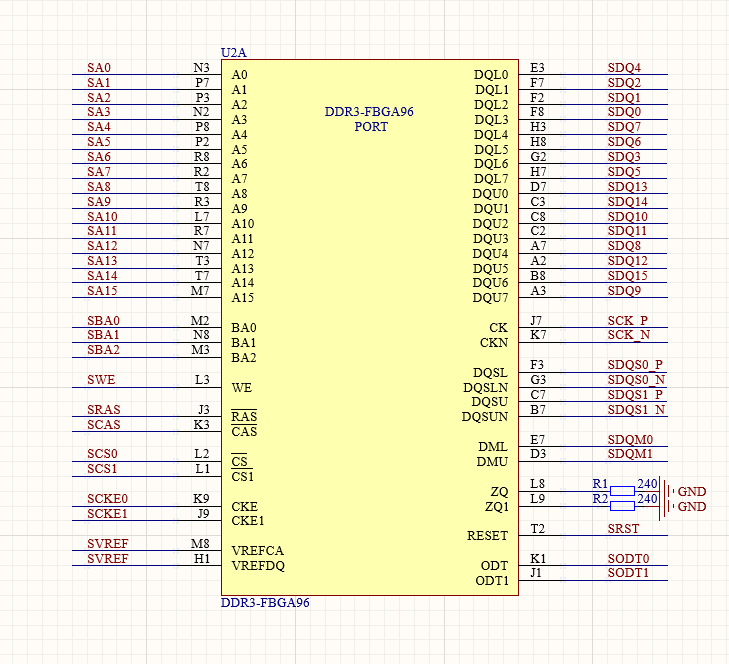Select the SA7 net label

(99, 172)
